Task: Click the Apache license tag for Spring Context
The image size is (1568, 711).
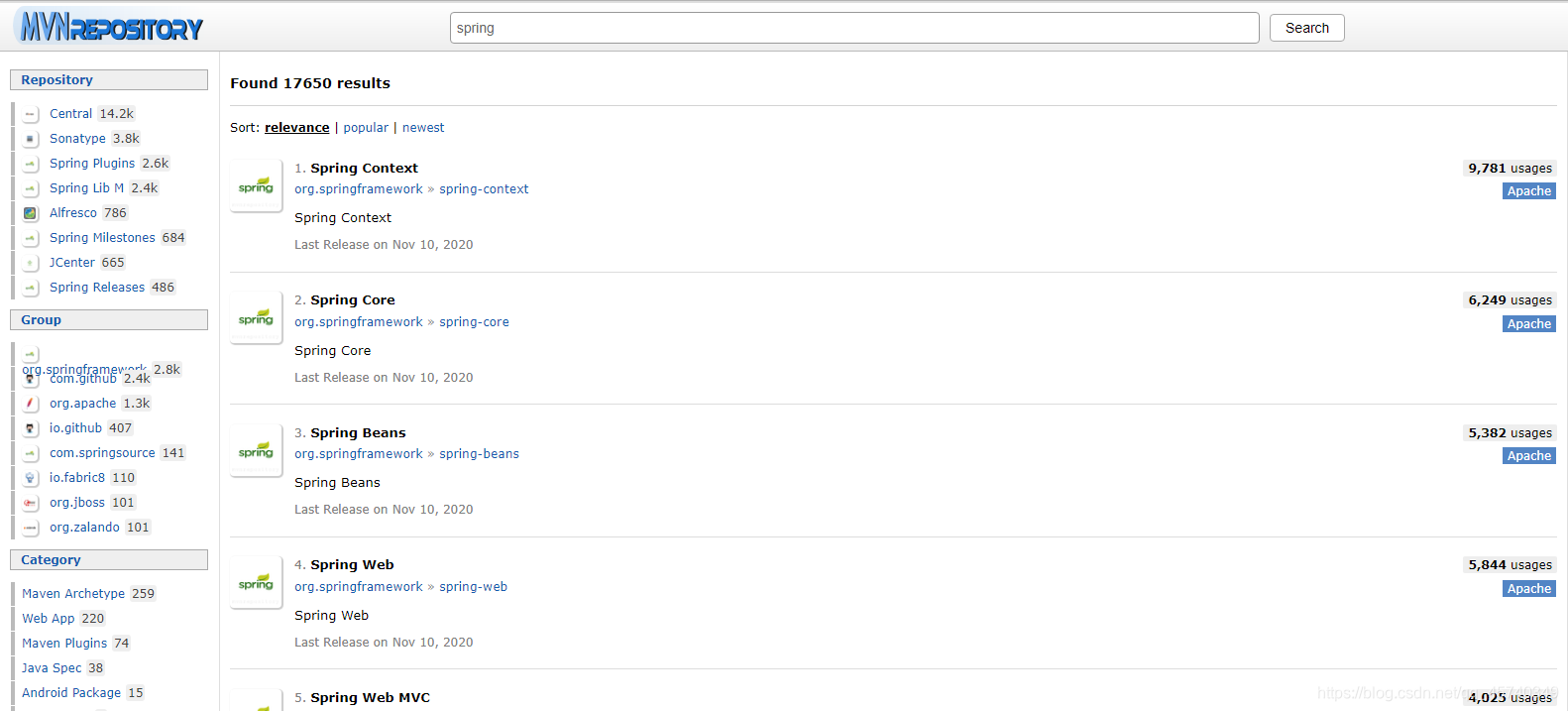Action: (1528, 191)
